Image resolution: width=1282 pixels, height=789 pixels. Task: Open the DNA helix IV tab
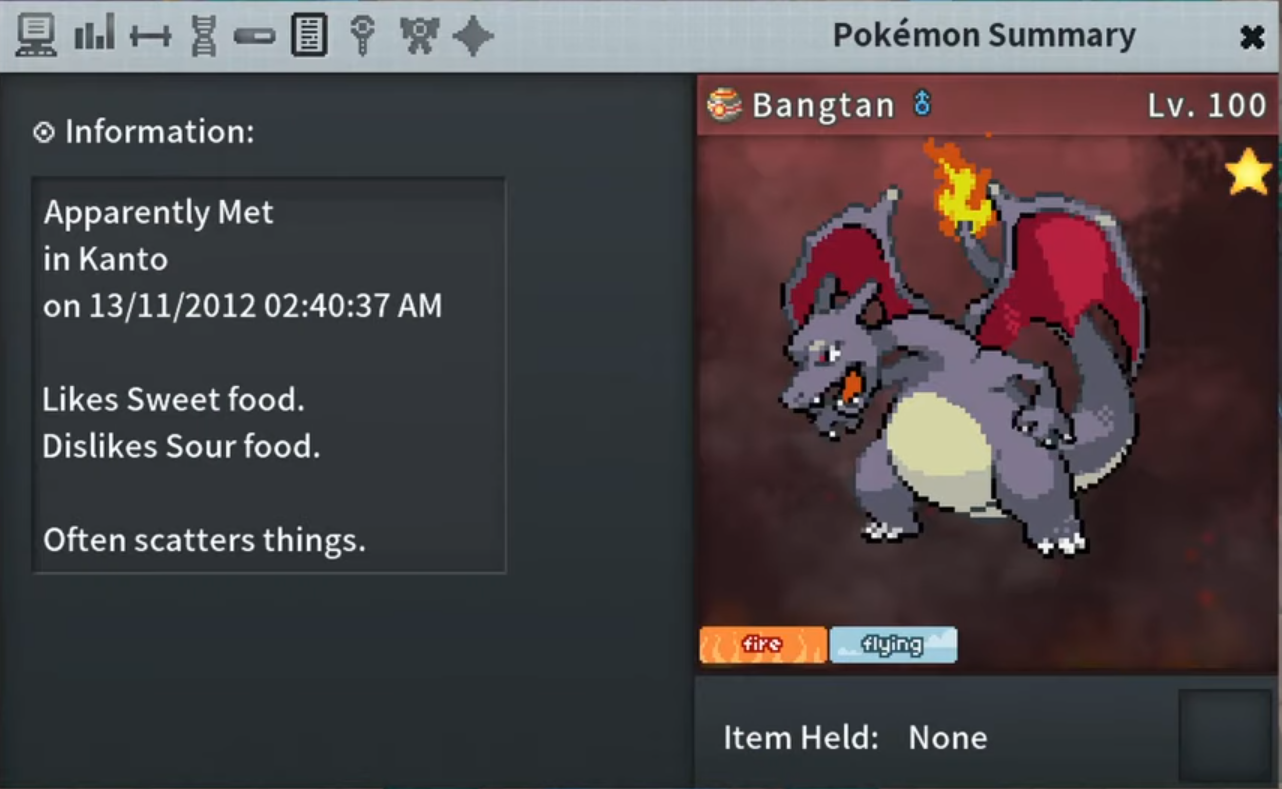click(204, 36)
